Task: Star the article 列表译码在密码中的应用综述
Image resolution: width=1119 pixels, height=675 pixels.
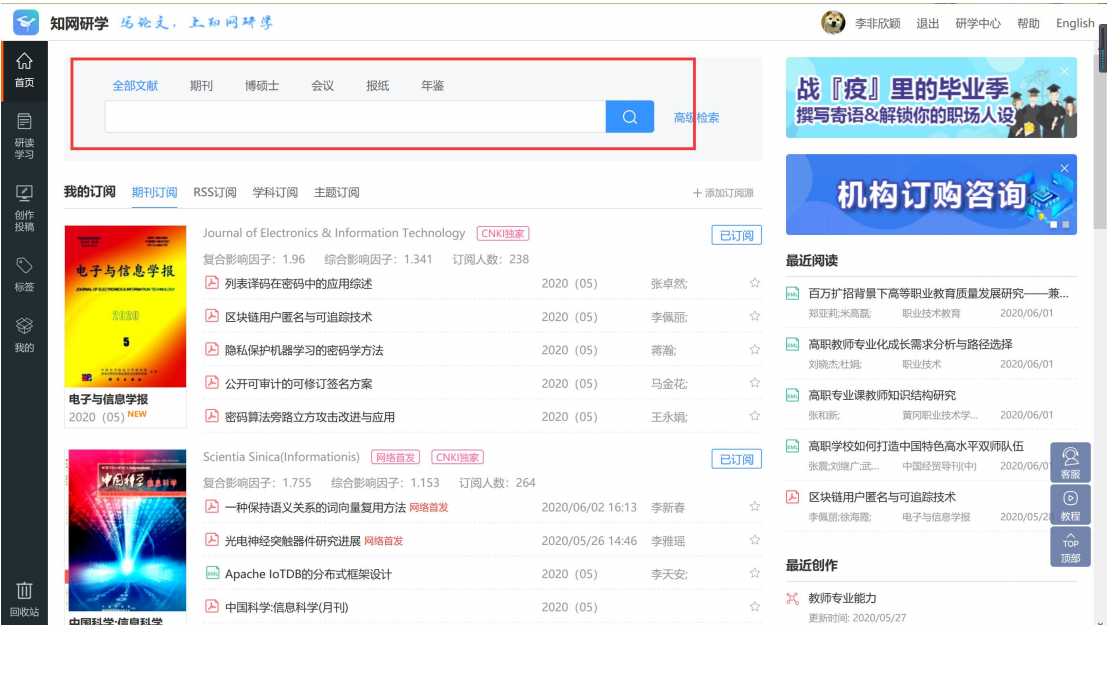Action: [x=755, y=283]
